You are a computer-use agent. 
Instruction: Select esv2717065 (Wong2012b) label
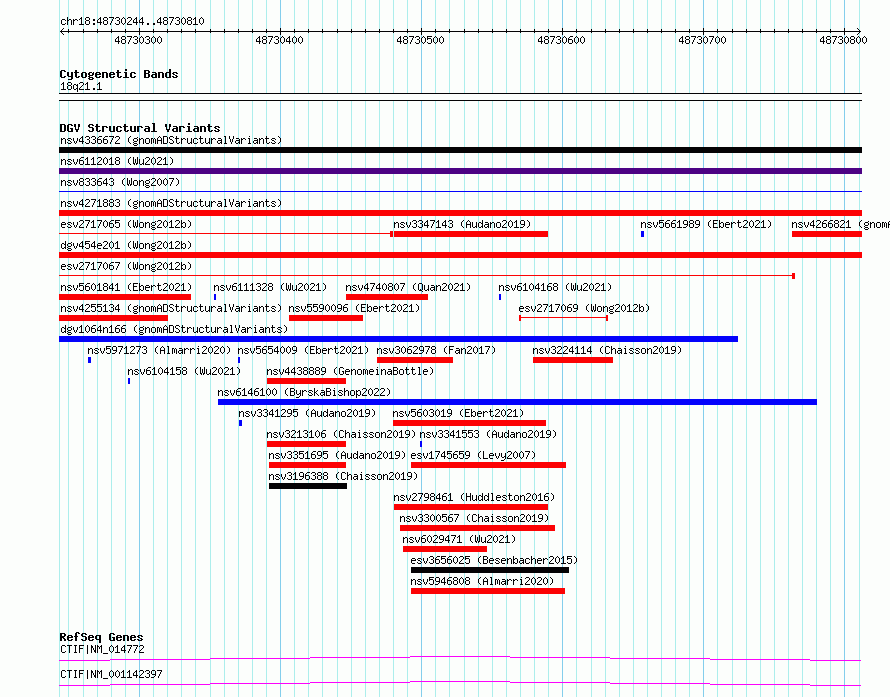[126, 224]
